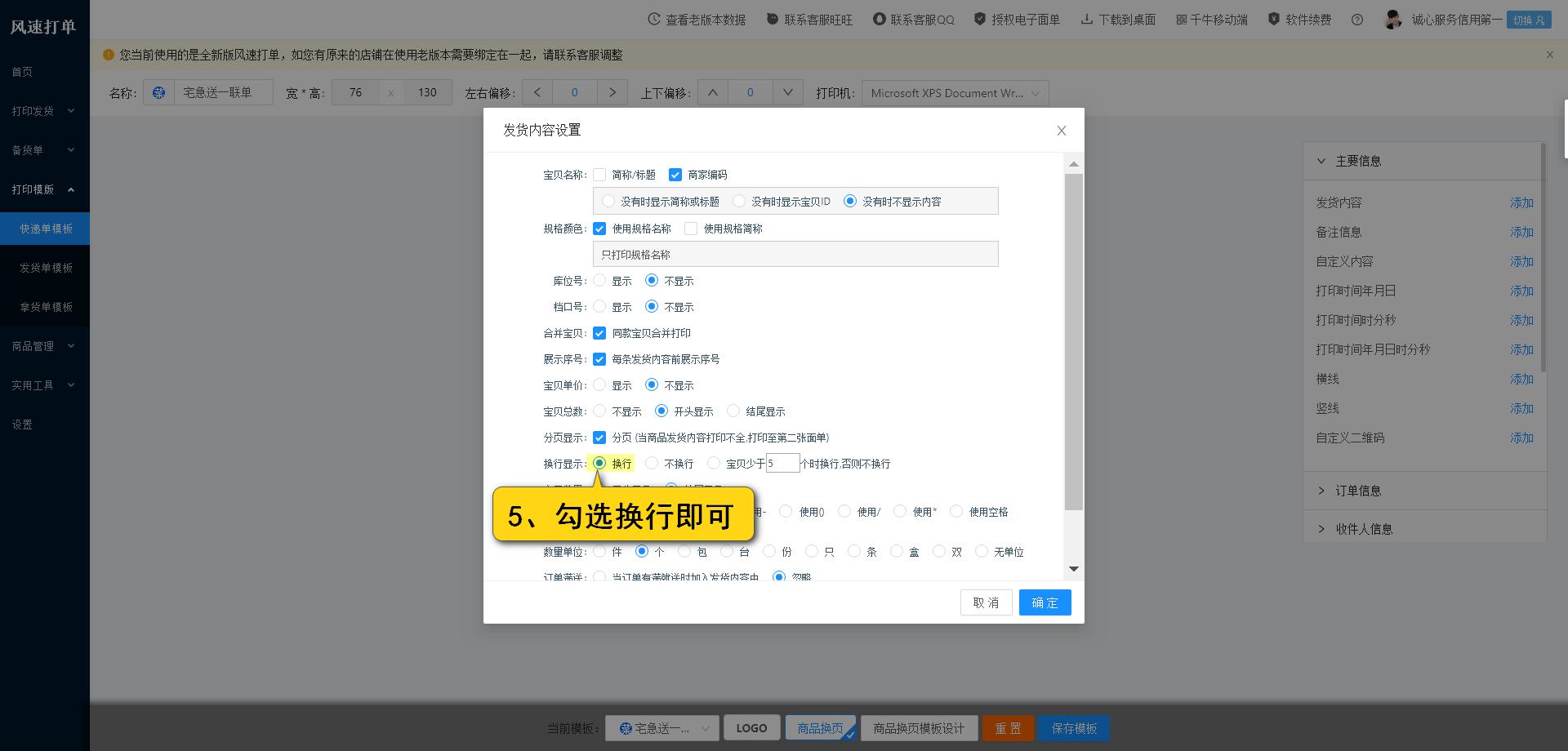The image size is (1568, 751).
Task: Click the courier logo icon beside 宅急送一联单
Action: [x=158, y=92]
